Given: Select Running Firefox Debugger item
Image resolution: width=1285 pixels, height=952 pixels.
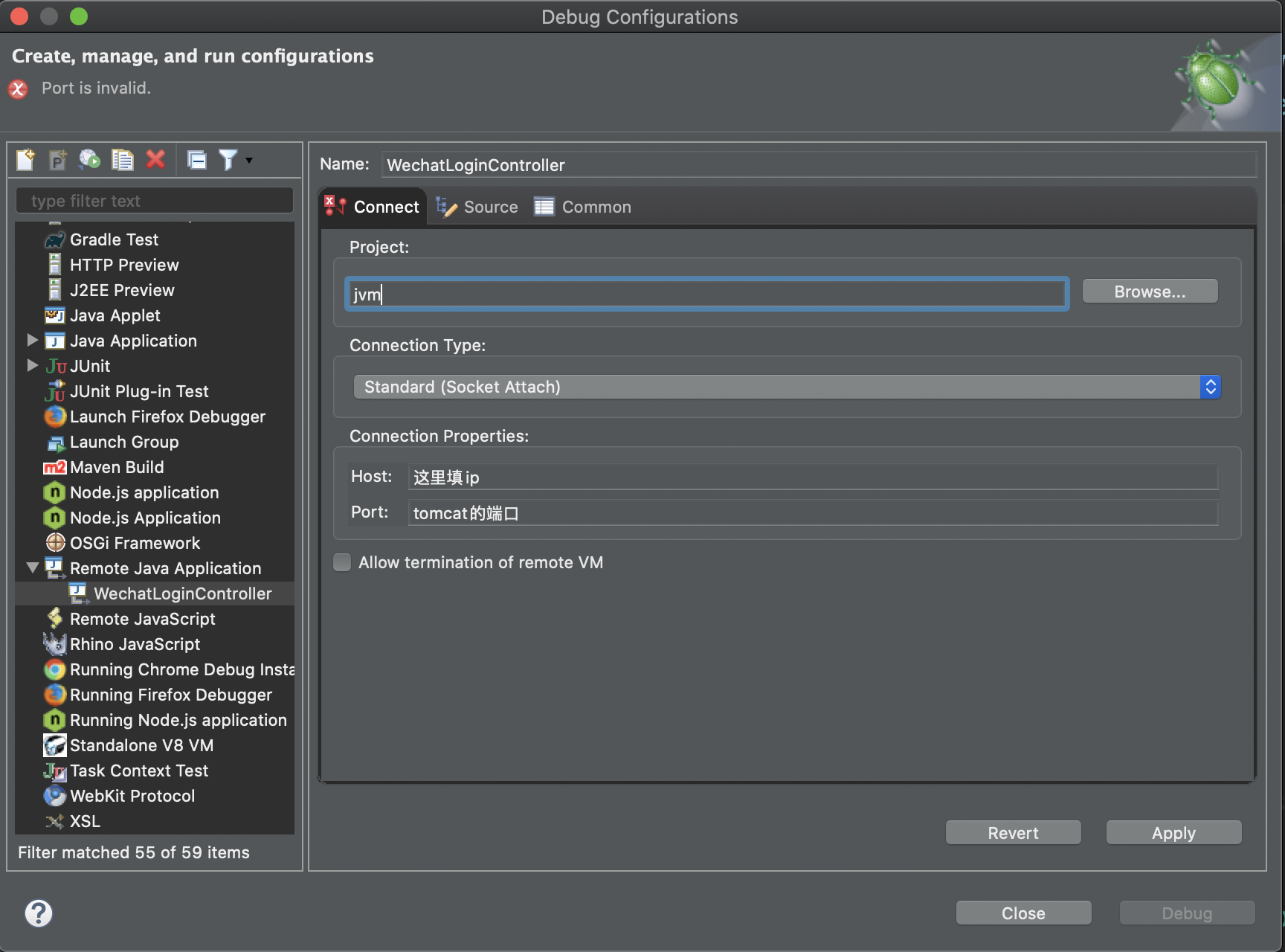Looking at the screenshot, I should coord(171,695).
